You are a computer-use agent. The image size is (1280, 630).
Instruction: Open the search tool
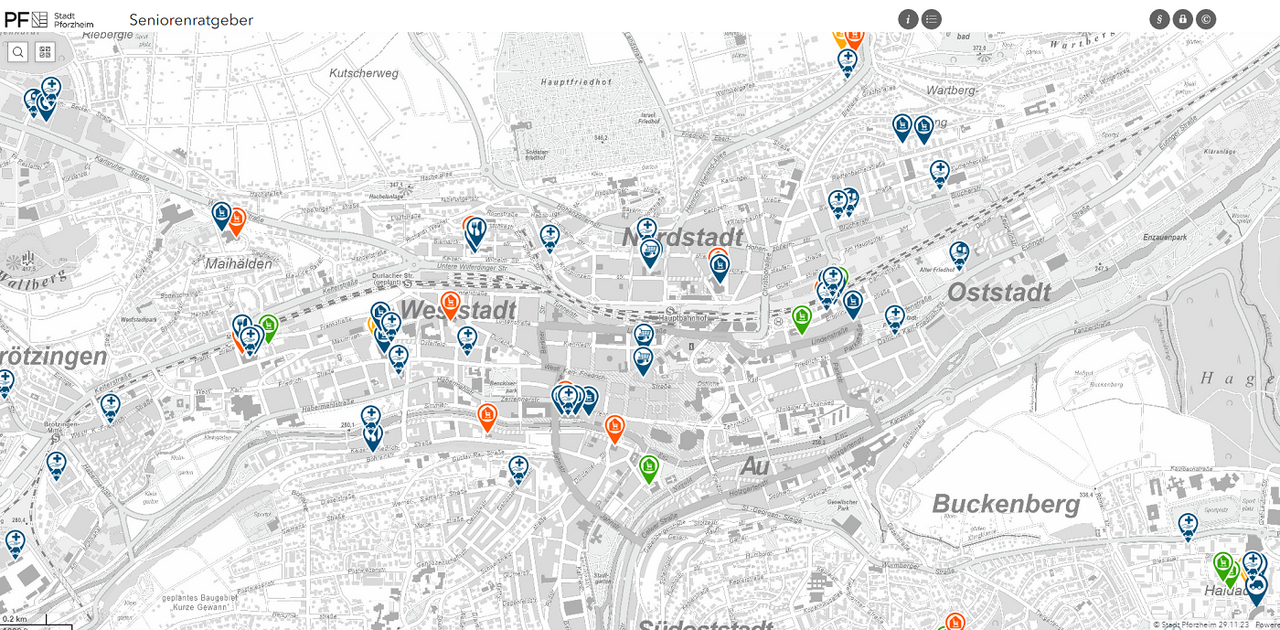(x=17, y=51)
